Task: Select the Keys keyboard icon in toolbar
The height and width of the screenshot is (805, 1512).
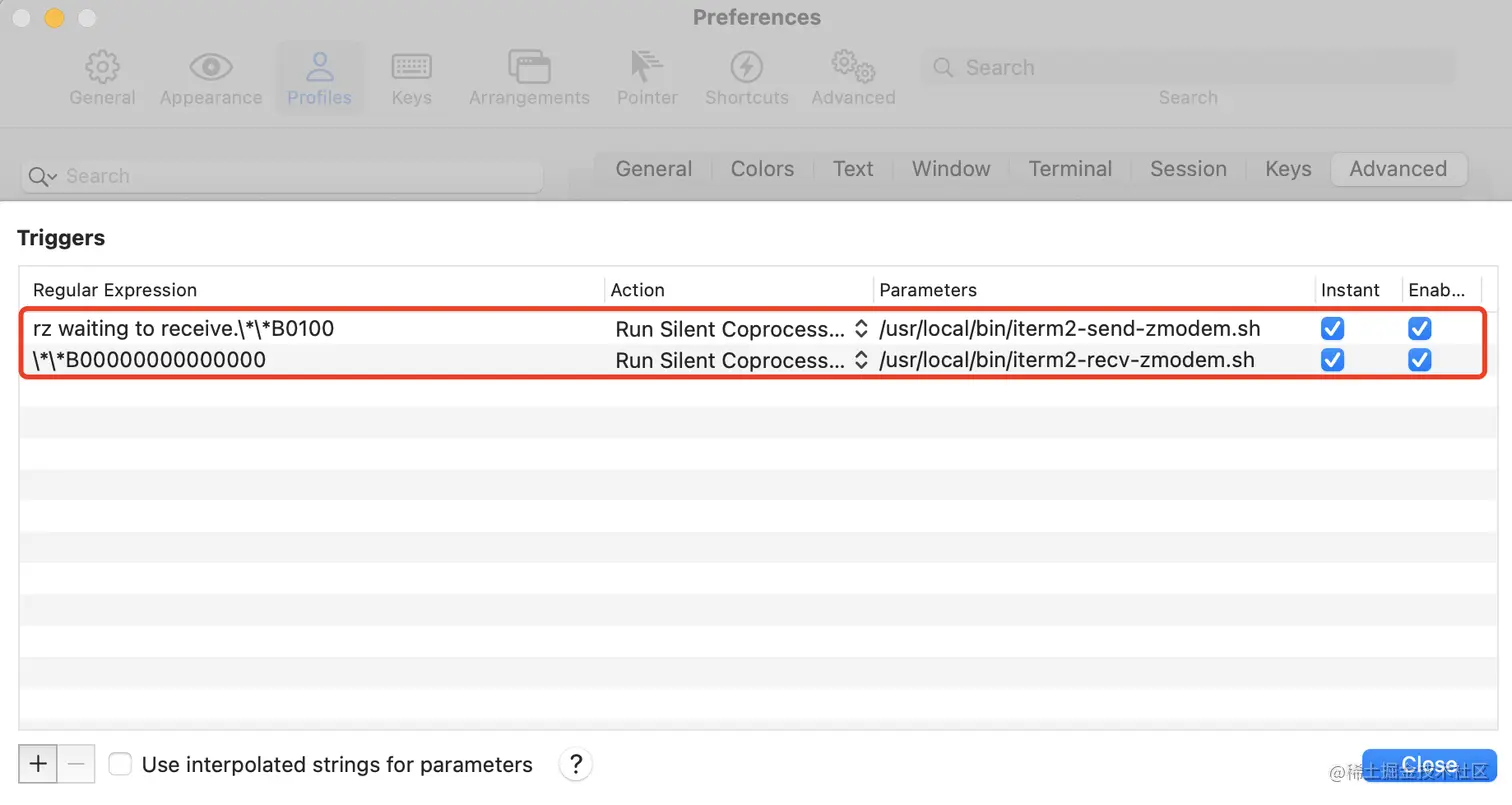Action: (411, 68)
